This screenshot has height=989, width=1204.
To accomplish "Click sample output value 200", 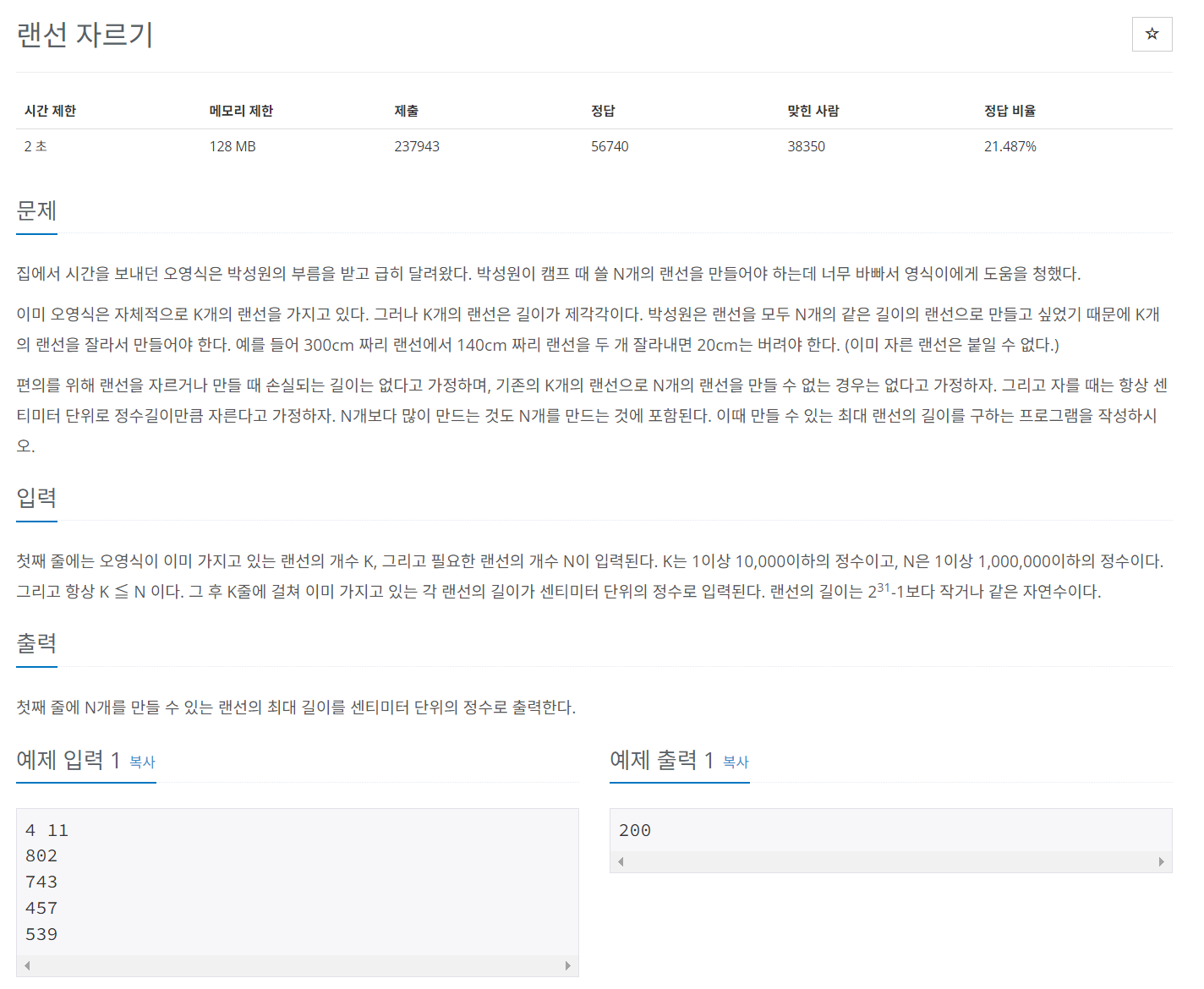I will (635, 830).
